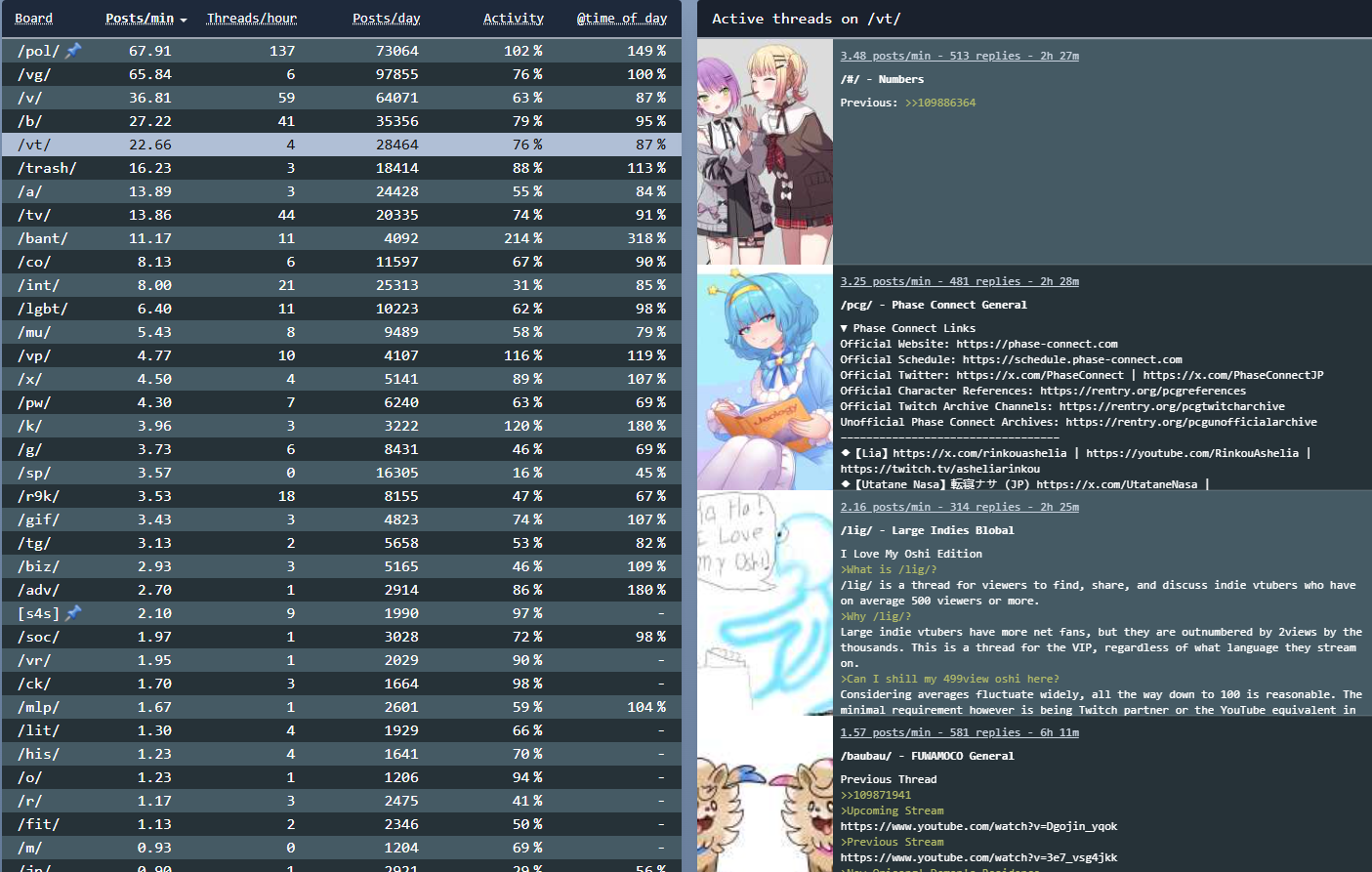Select the /gif/ board row
Image resolution: width=1372 pixels, height=872 pixels.
[x=342, y=519]
